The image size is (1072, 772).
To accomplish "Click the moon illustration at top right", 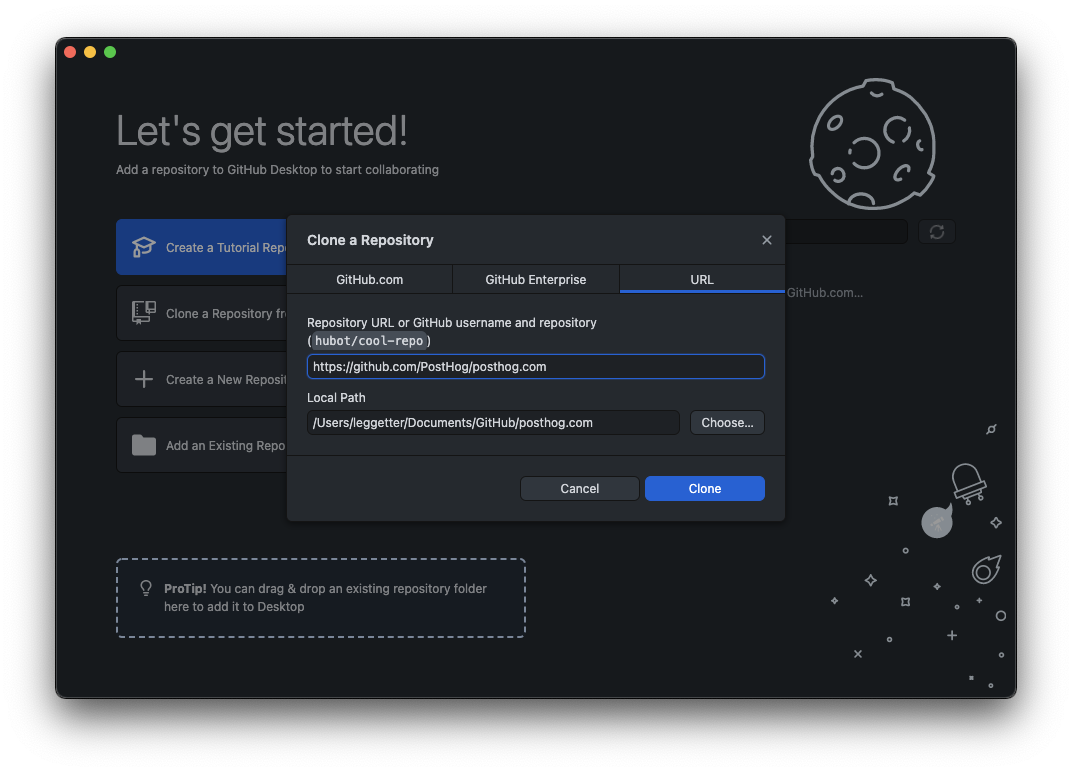I will [x=872, y=143].
